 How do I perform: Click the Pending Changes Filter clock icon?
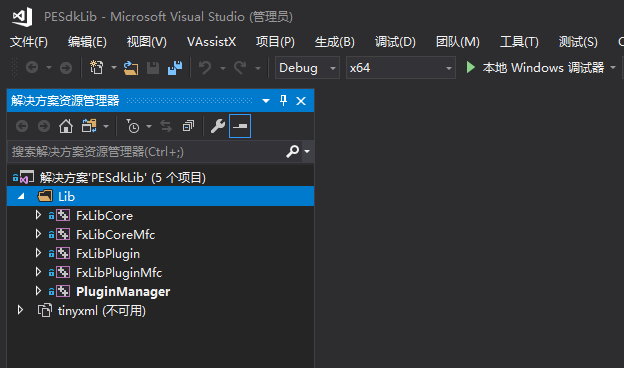pos(133,127)
